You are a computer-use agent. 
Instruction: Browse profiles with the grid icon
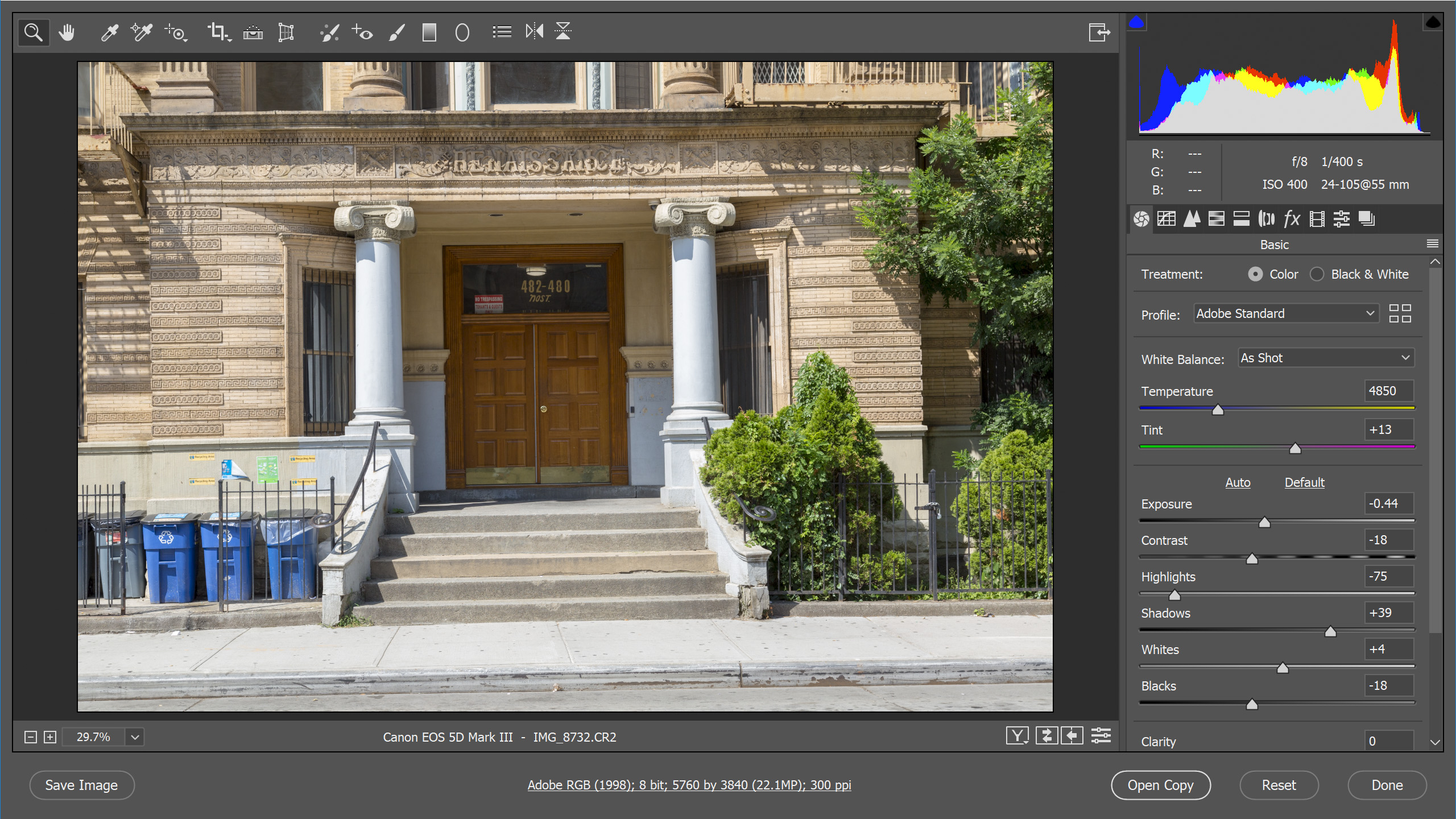(x=1400, y=313)
